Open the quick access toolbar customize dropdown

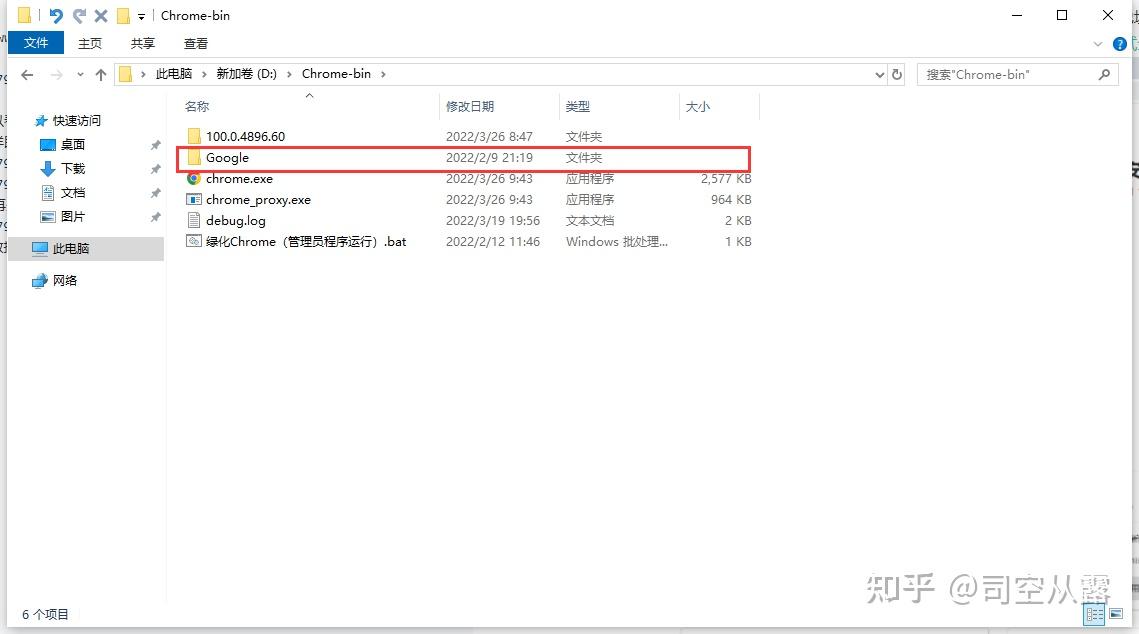coord(141,16)
